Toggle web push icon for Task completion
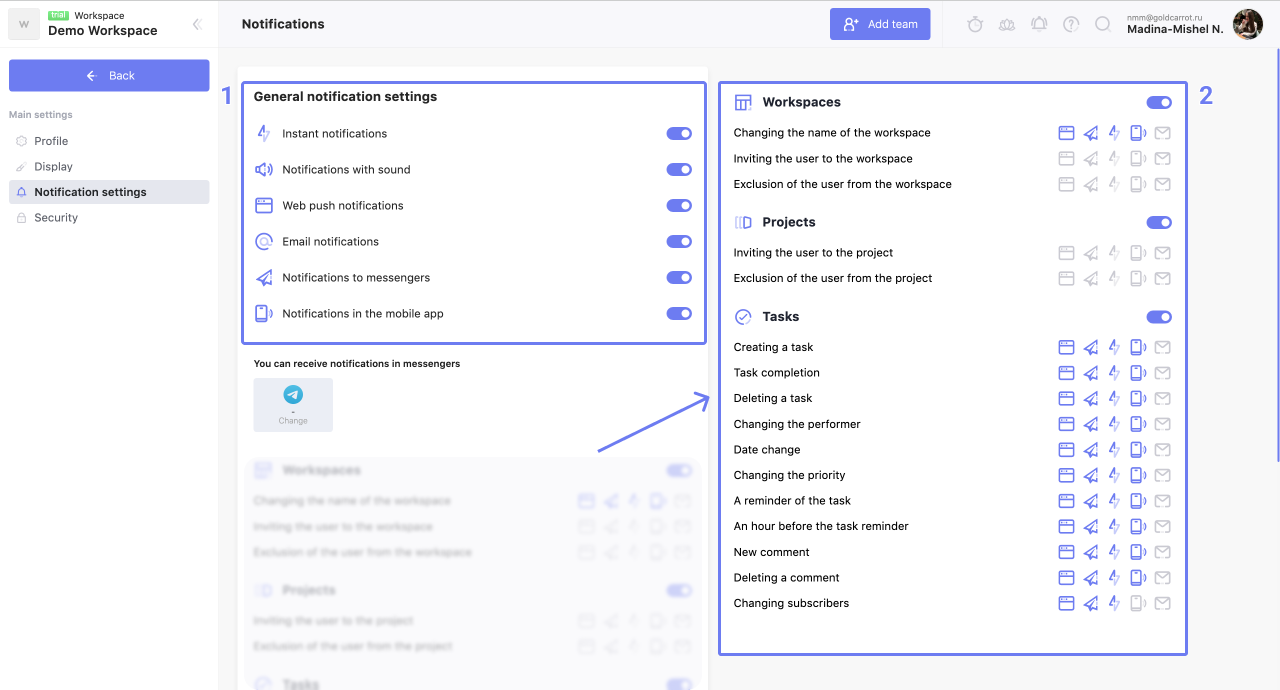The width and height of the screenshot is (1280, 690). [x=1066, y=373]
